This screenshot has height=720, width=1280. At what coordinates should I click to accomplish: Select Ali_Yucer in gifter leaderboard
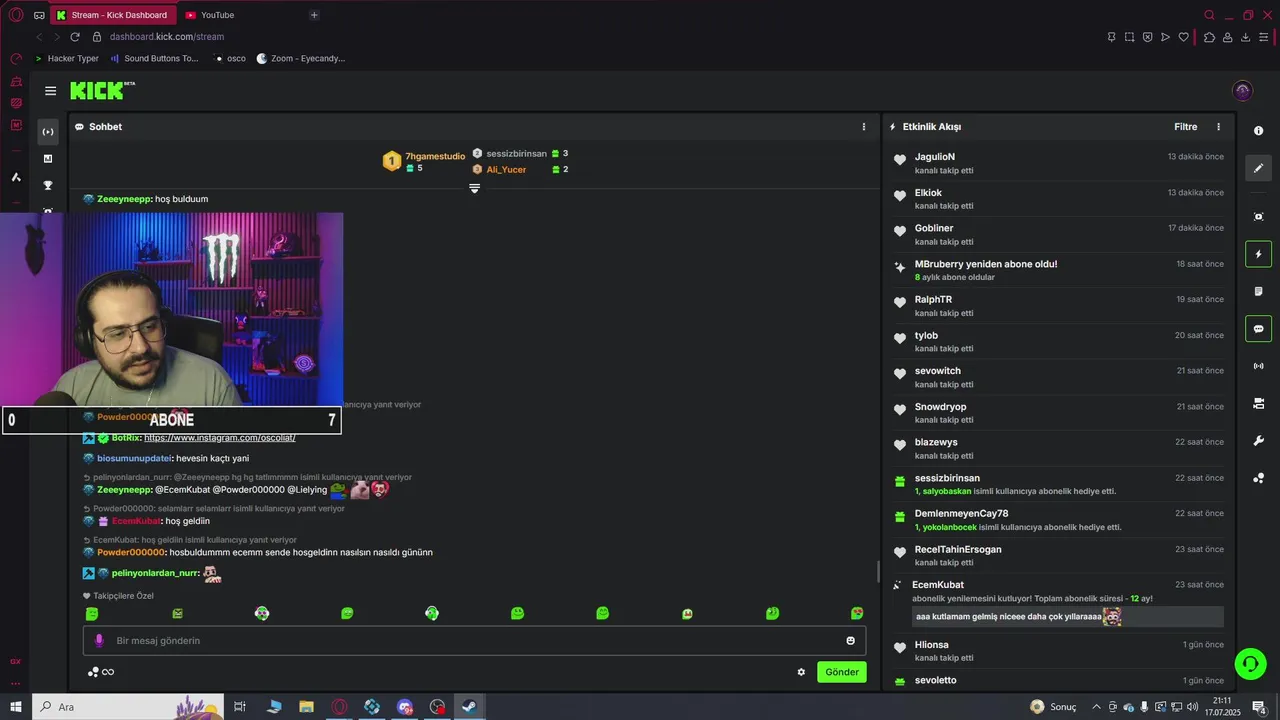[506, 170]
